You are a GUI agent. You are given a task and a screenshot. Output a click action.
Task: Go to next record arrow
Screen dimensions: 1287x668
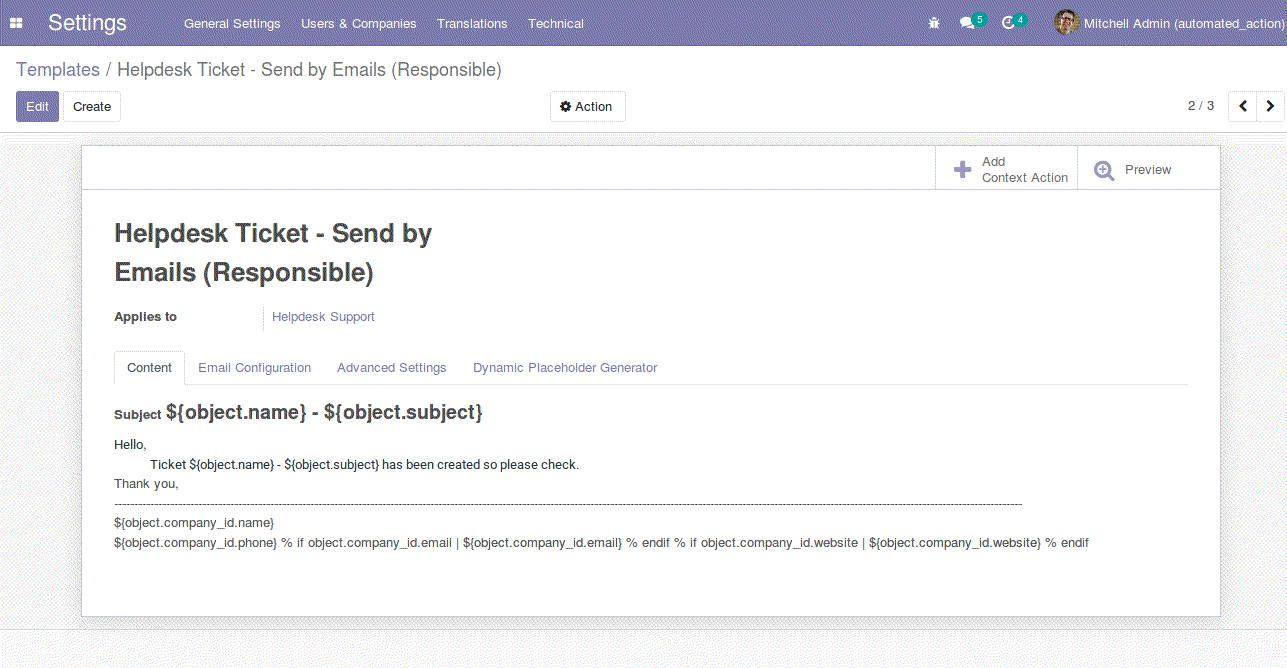(1270, 106)
